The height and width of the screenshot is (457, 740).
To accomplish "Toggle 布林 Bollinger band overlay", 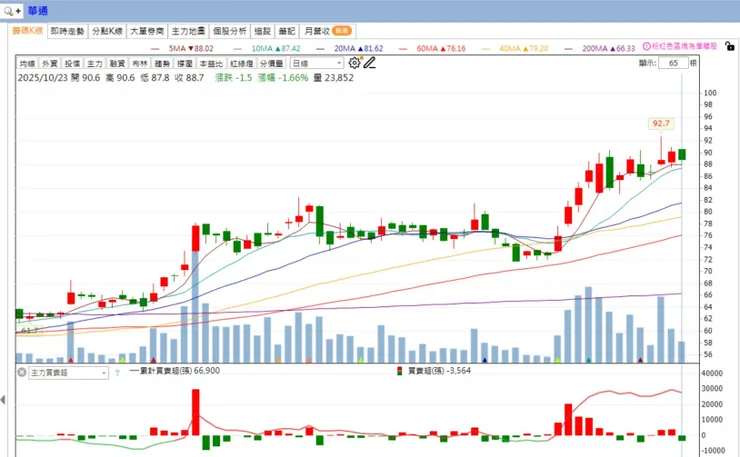I will 140,63.
